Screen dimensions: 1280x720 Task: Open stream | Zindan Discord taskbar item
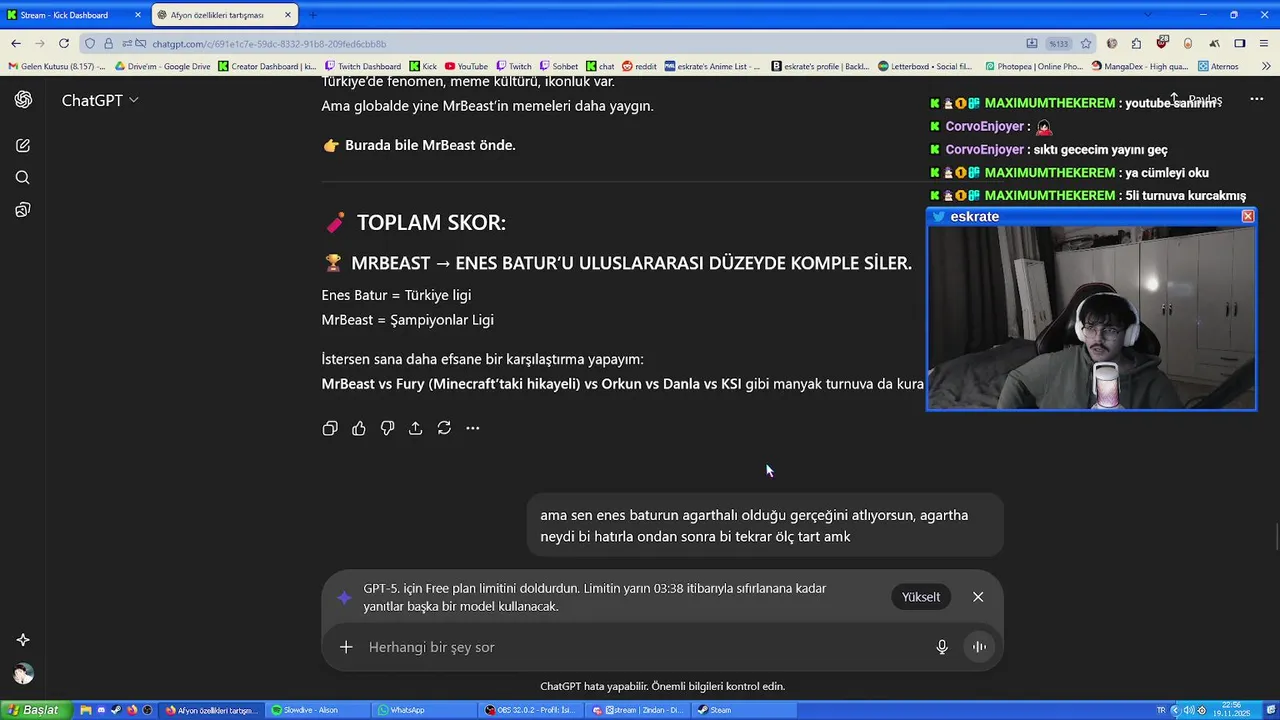637,710
